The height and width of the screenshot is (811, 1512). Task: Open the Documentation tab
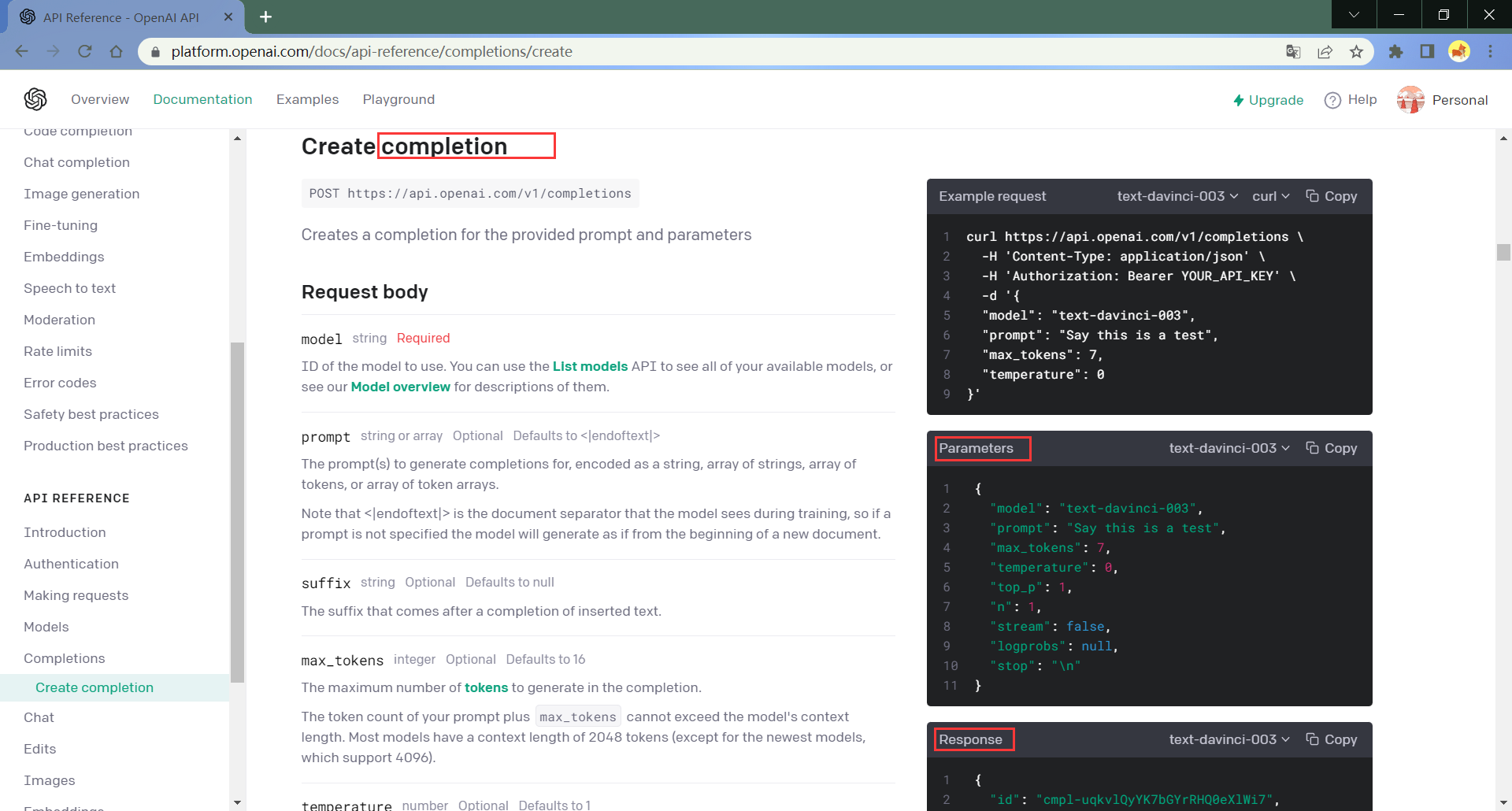[x=202, y=99]
